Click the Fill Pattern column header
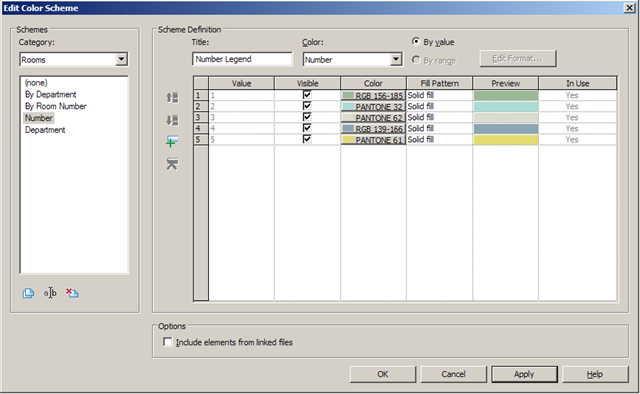 click(x=440, y=83)
